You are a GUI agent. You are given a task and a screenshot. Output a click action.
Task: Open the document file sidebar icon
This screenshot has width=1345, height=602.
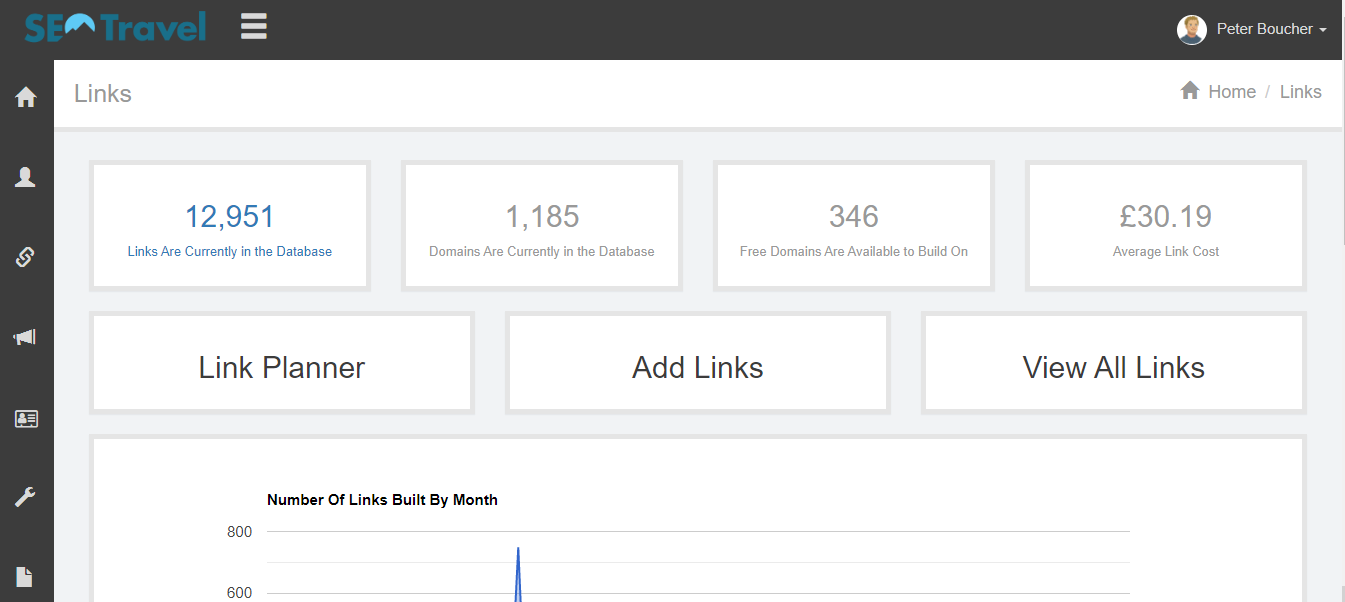pos(26,577)
